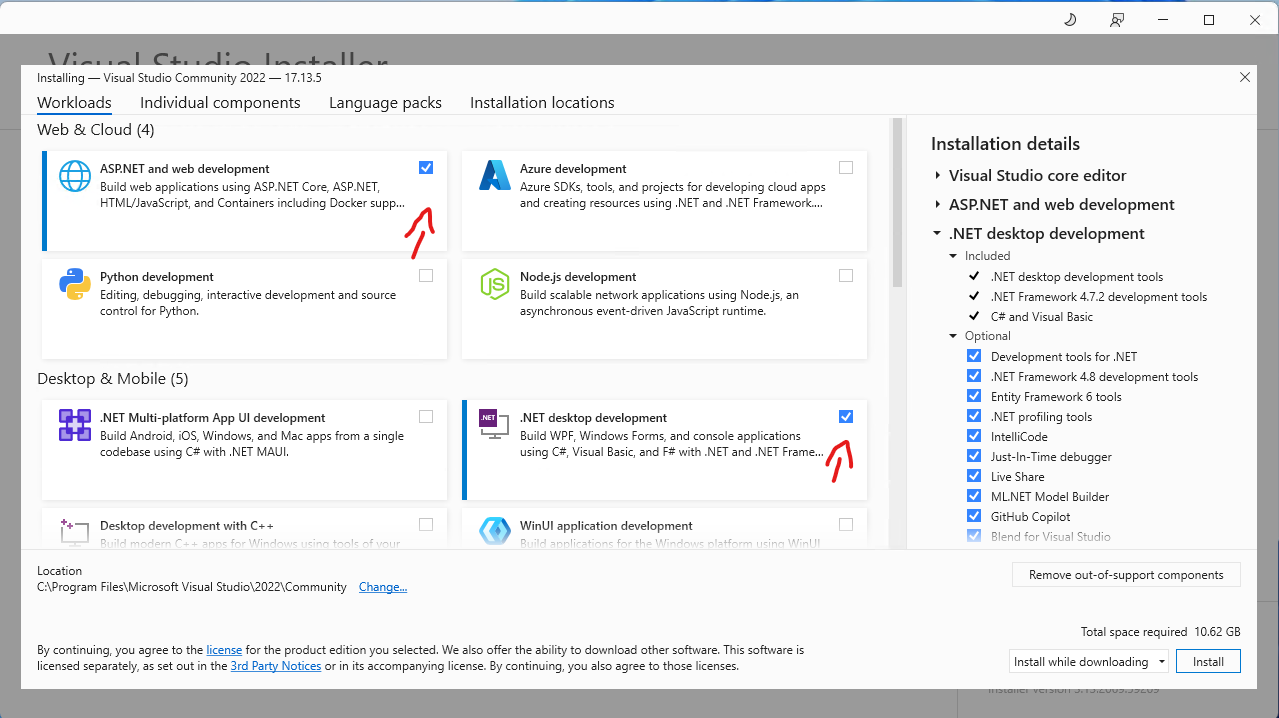Switch to the Workloads tab
Screen dimensions: 1279x718
(x=74, y=103)
